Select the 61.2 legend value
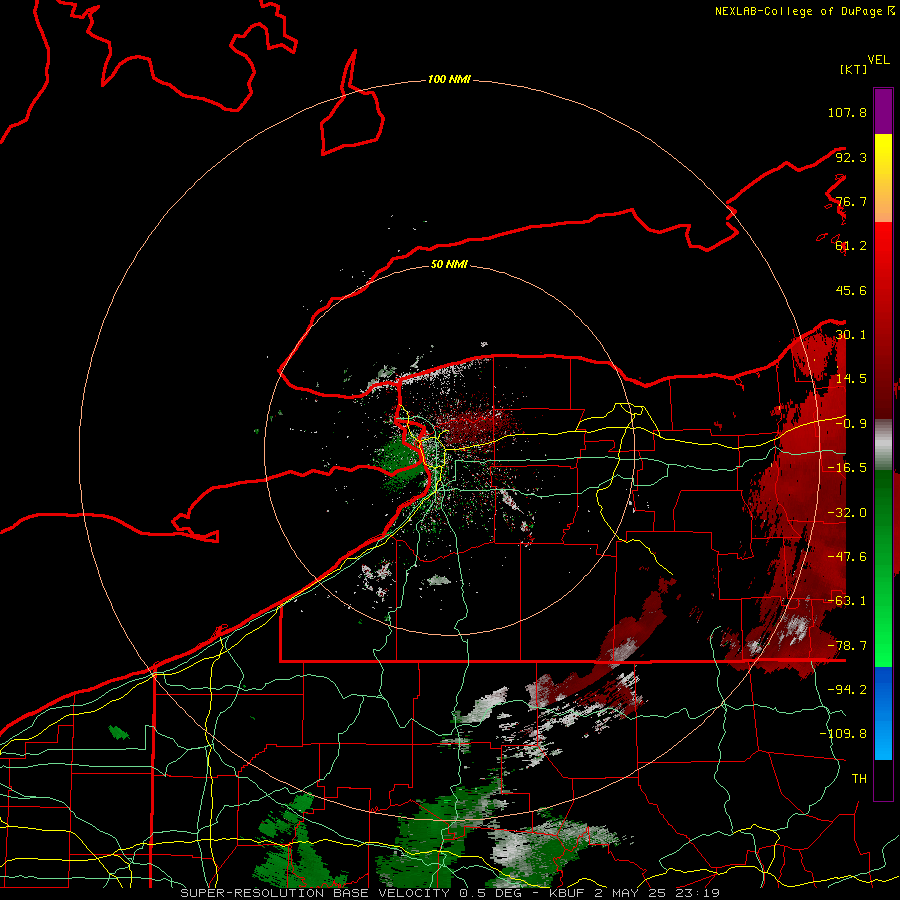 tap(851, 246)
